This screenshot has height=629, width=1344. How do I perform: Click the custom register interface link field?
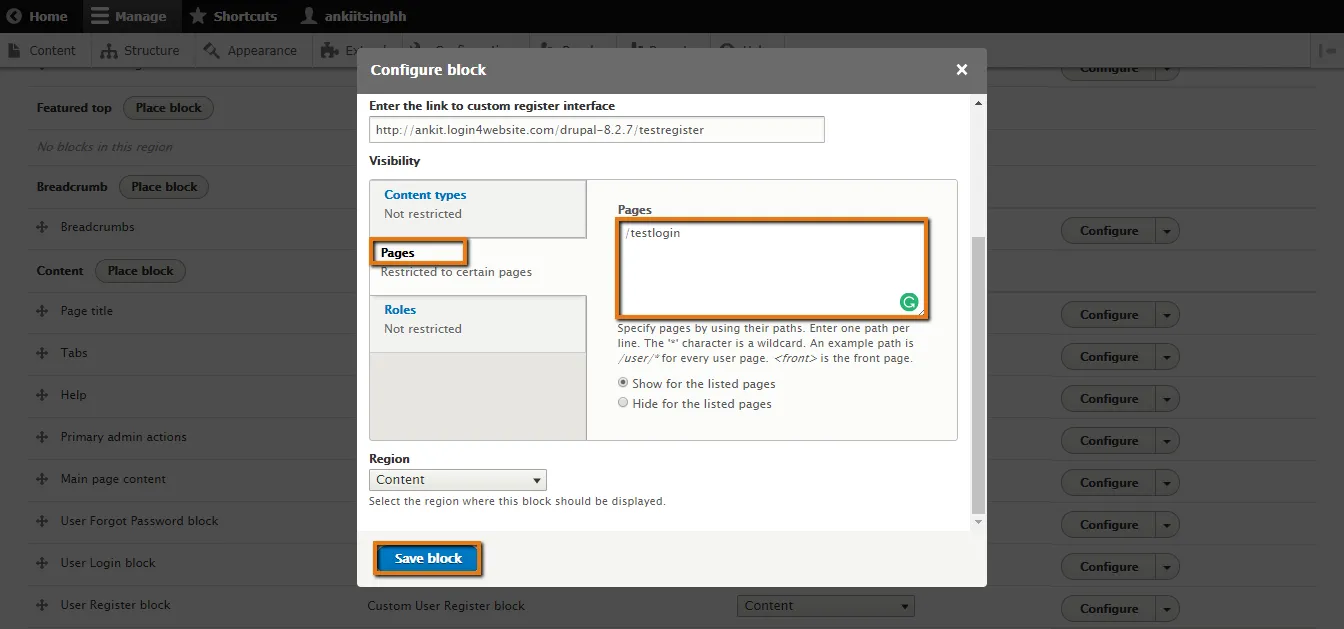tap(596, 130)
